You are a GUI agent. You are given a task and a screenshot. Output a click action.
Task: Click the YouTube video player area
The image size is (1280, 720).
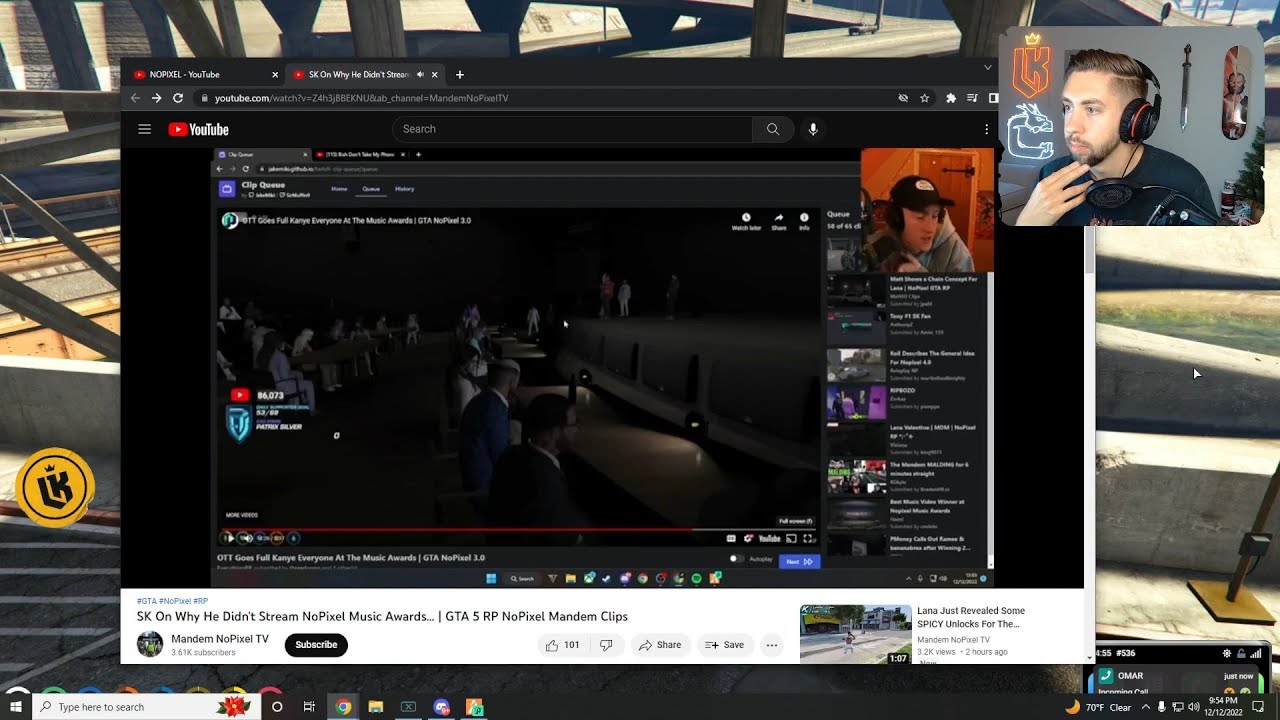click(x=602, y=367)
